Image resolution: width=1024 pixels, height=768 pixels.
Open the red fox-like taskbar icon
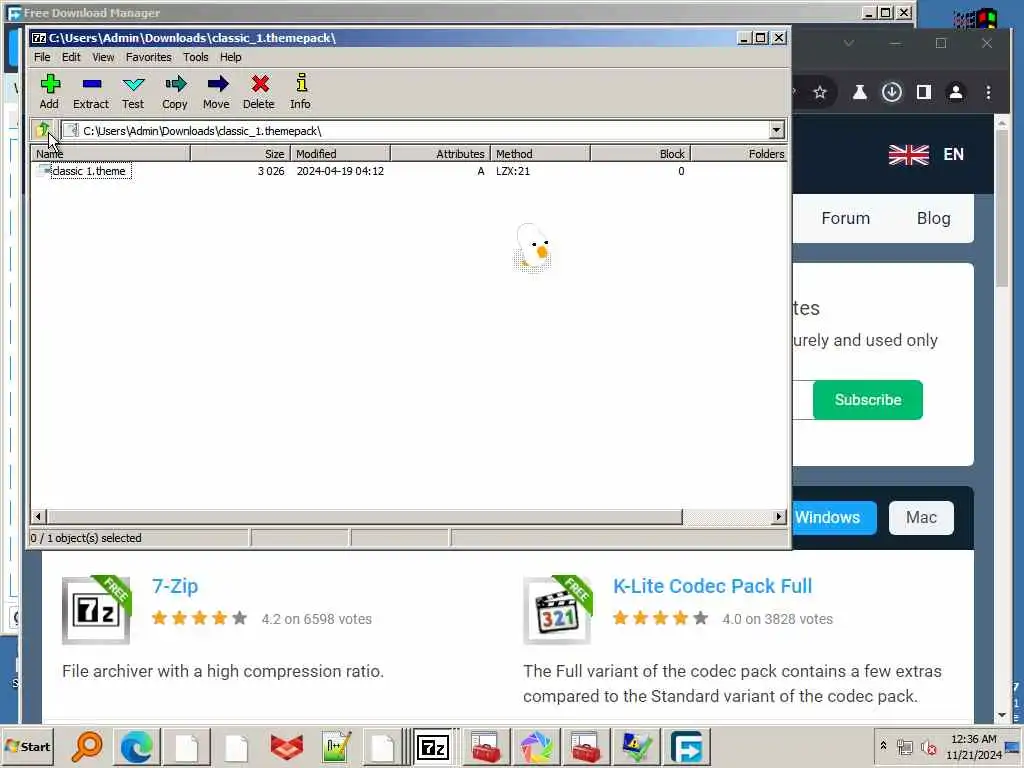286,746
